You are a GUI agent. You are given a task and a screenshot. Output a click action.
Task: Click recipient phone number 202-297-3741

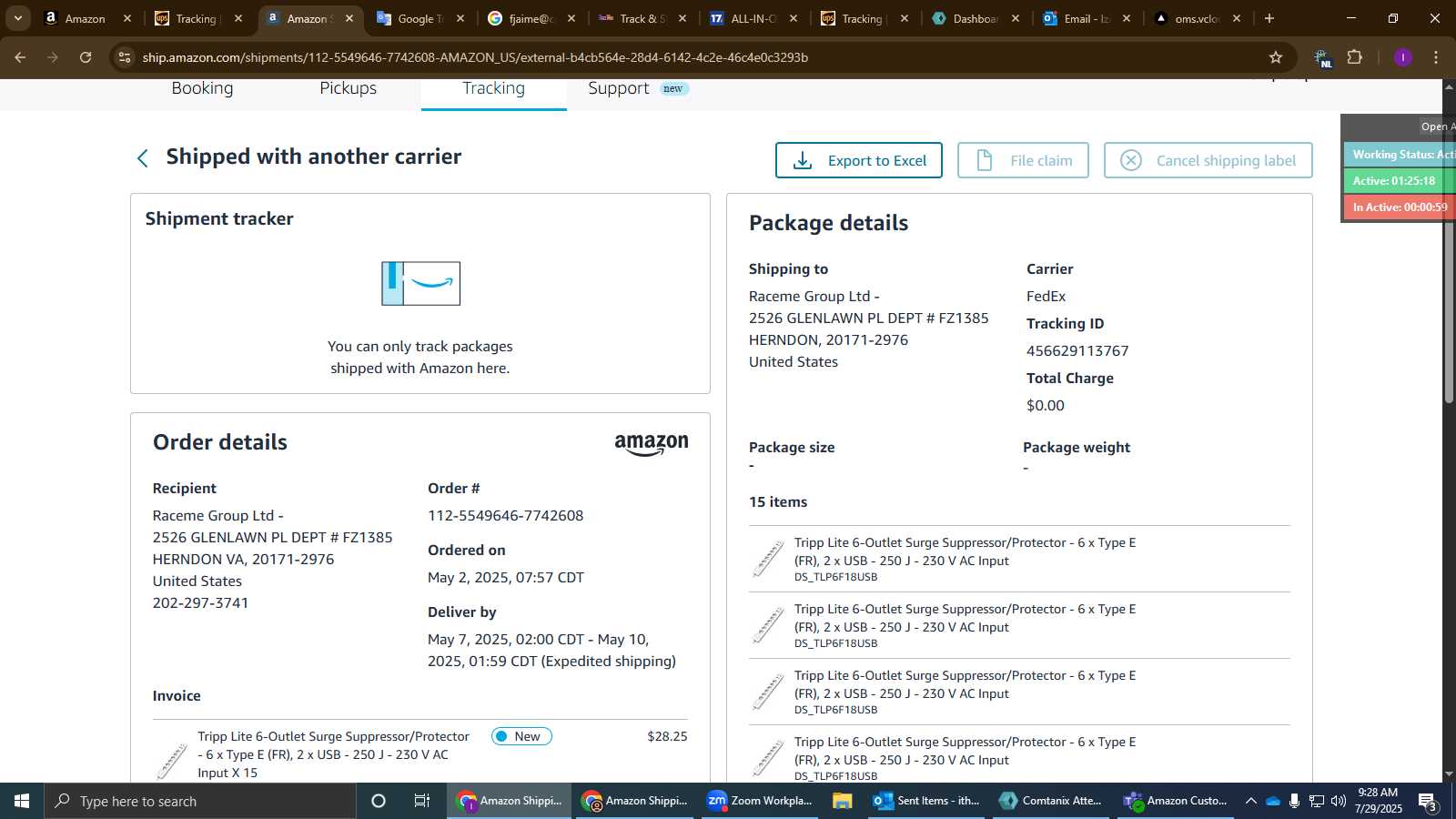pyautogui.click(x=200, y=602)
